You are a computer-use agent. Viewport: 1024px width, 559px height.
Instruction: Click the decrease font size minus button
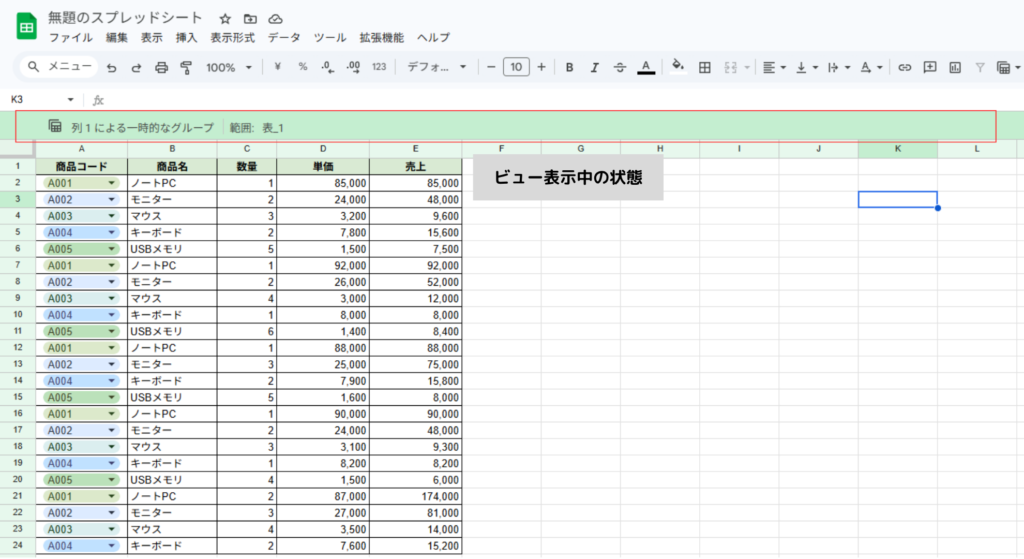491,68
